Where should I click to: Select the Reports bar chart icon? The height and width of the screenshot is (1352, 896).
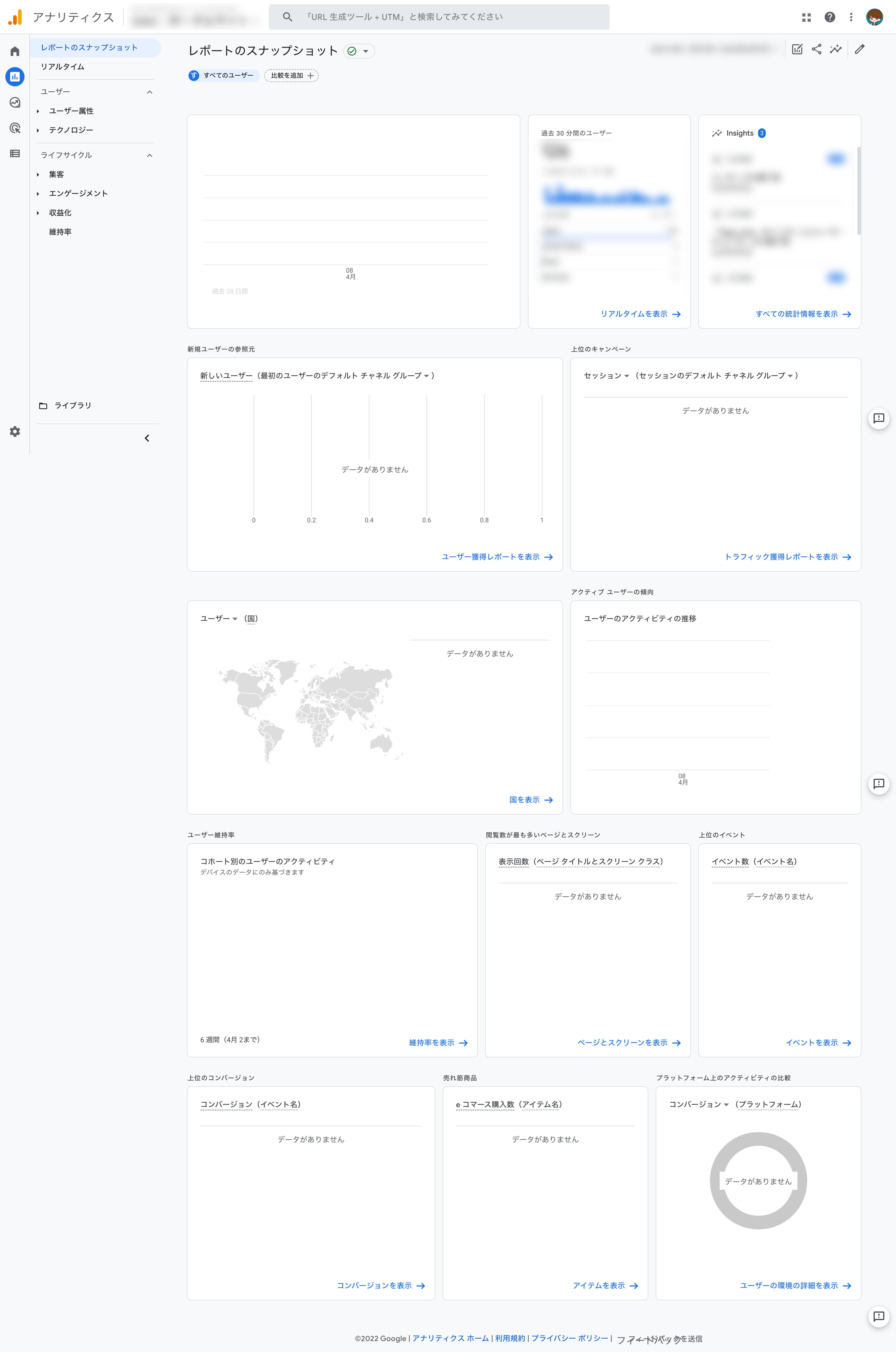coord(15,76)
